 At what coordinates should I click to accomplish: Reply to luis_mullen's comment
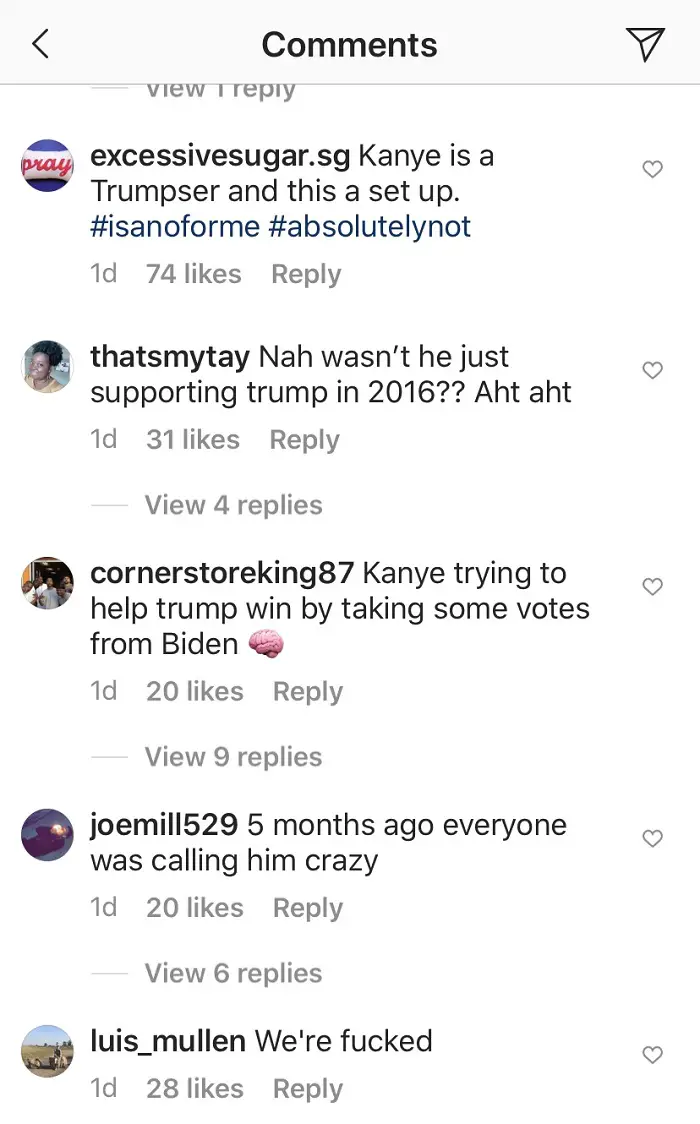pyautogui.click(x=307, y=1089)
